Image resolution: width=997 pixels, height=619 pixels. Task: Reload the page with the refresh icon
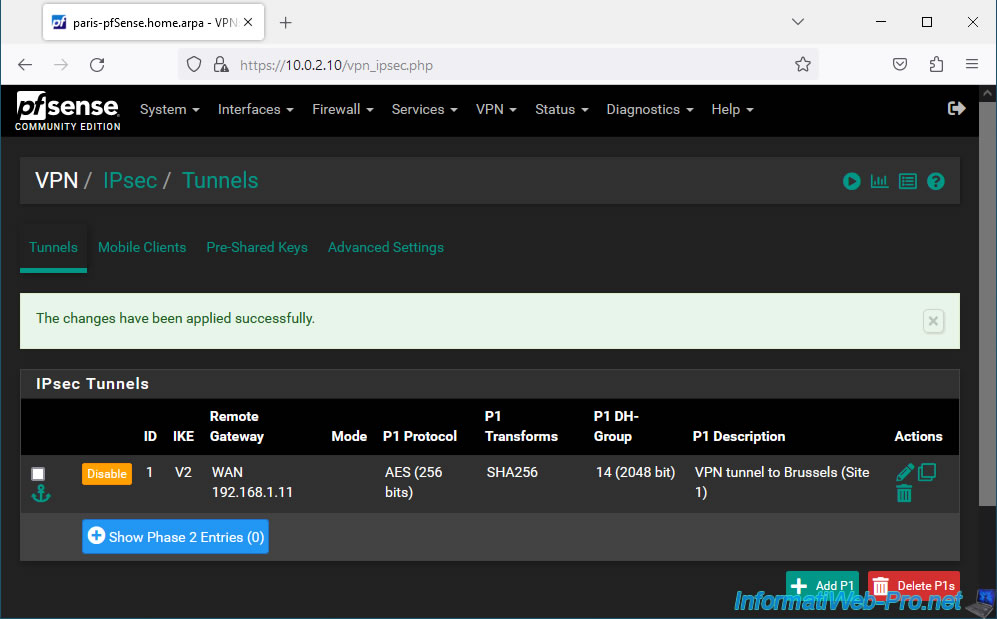[x=97, y=65]
